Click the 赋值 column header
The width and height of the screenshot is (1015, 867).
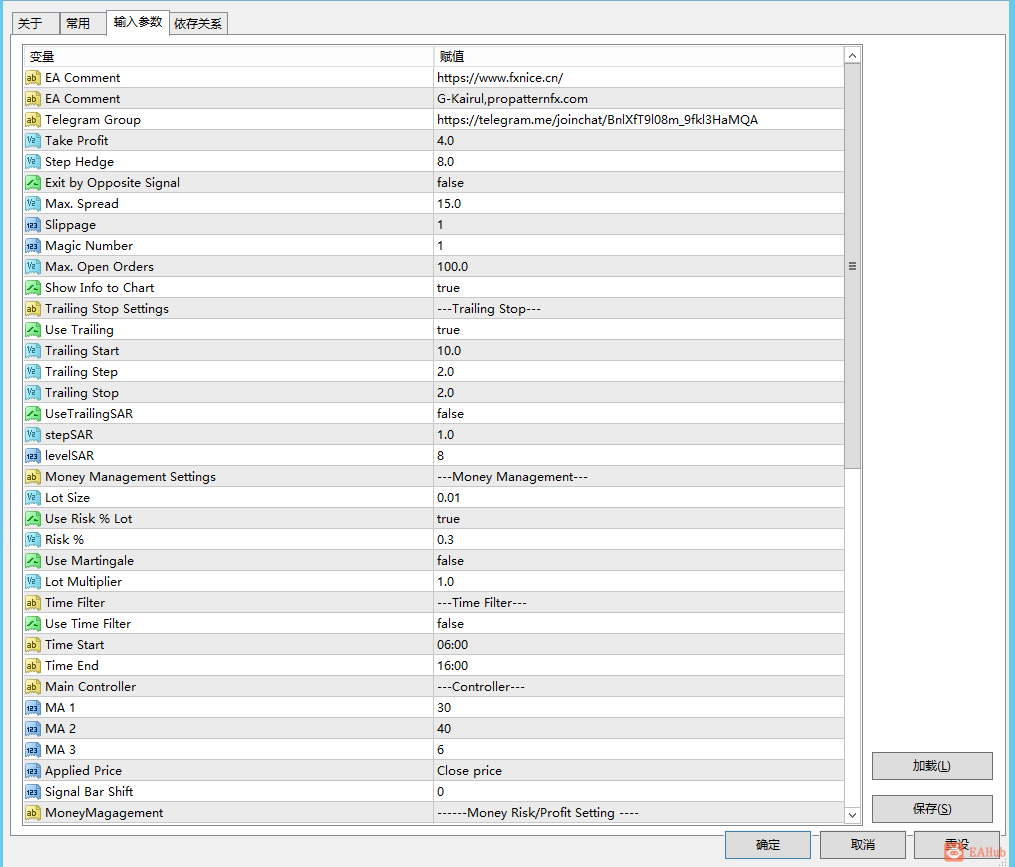tap(639, 56)
